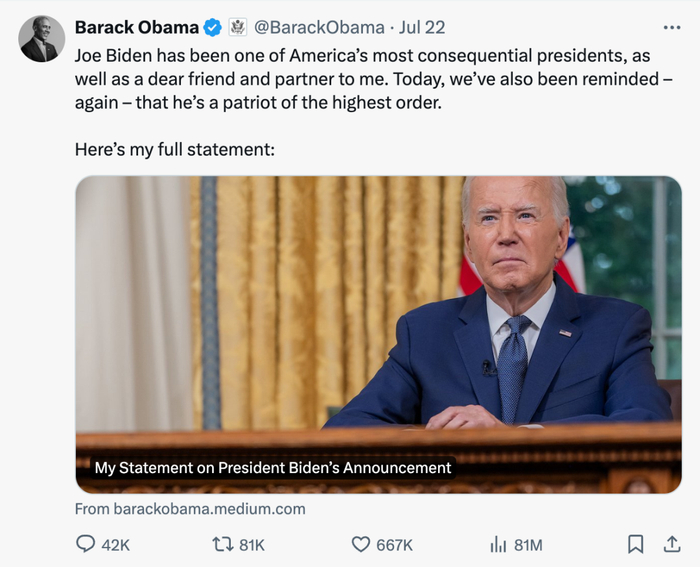Click the Barack Obama display name

136,27
